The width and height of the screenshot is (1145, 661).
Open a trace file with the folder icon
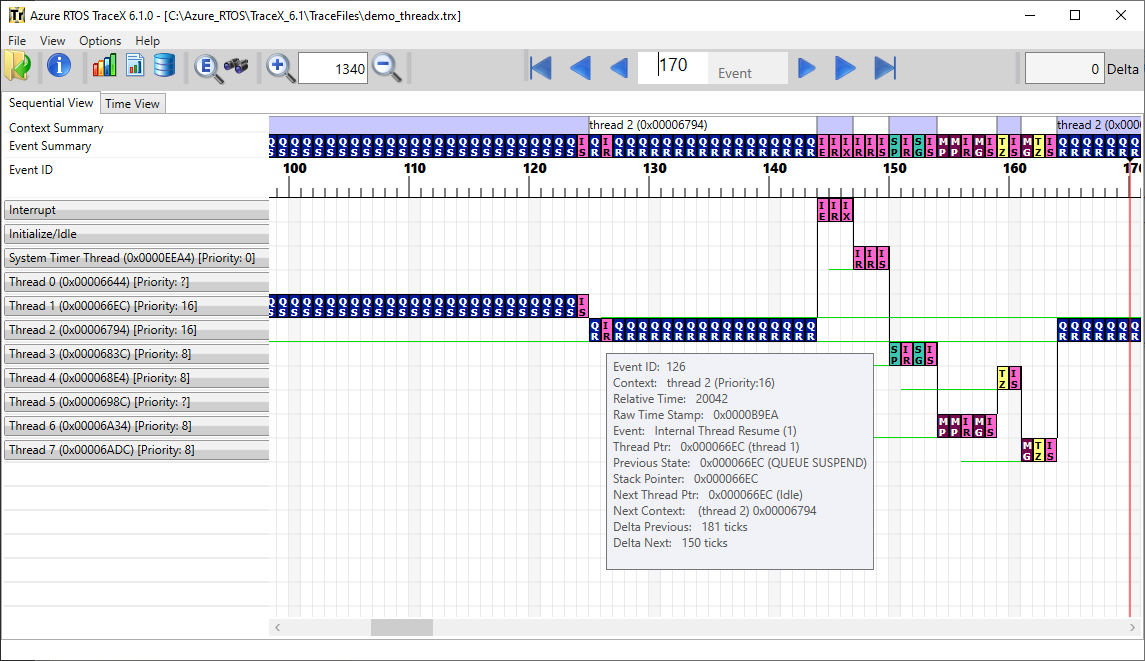pos(18,66)
